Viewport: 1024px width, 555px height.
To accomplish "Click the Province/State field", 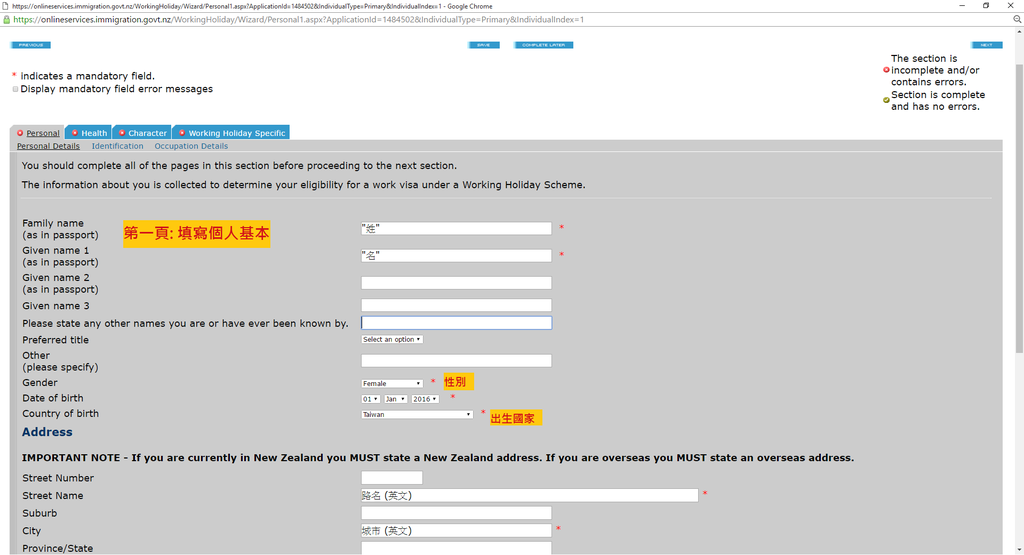I will tap(456, 548).
